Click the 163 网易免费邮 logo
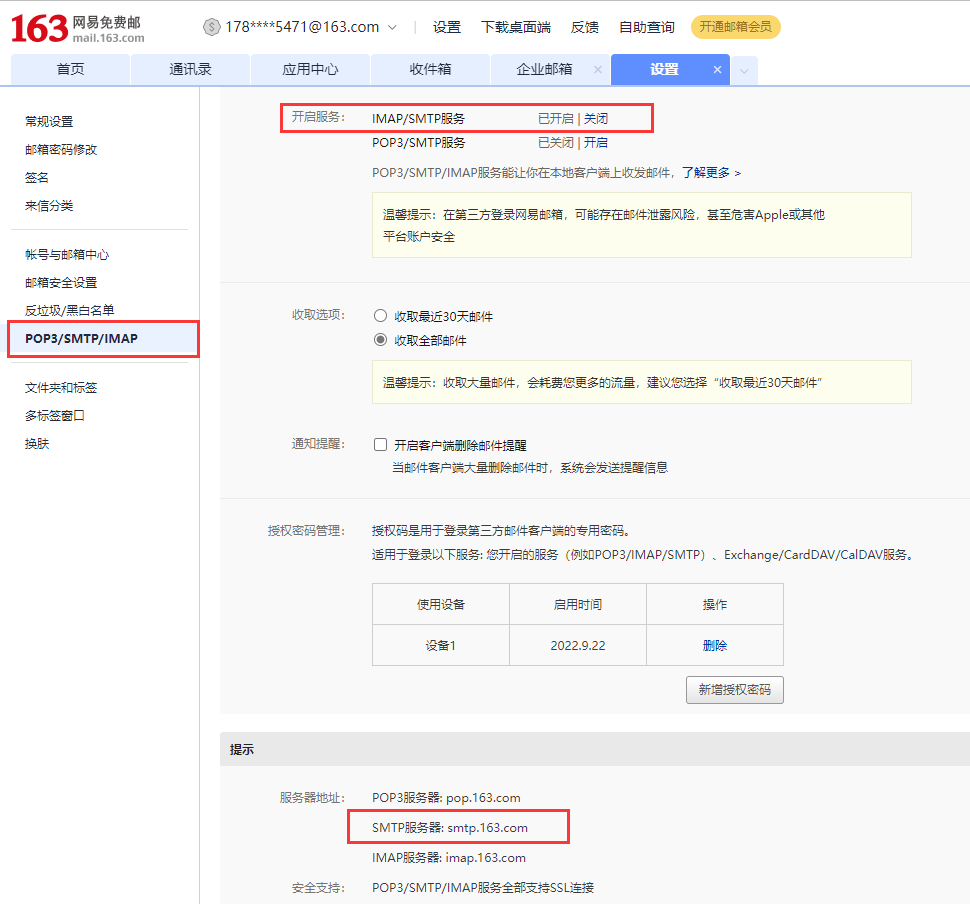 [x=77, y=28]
